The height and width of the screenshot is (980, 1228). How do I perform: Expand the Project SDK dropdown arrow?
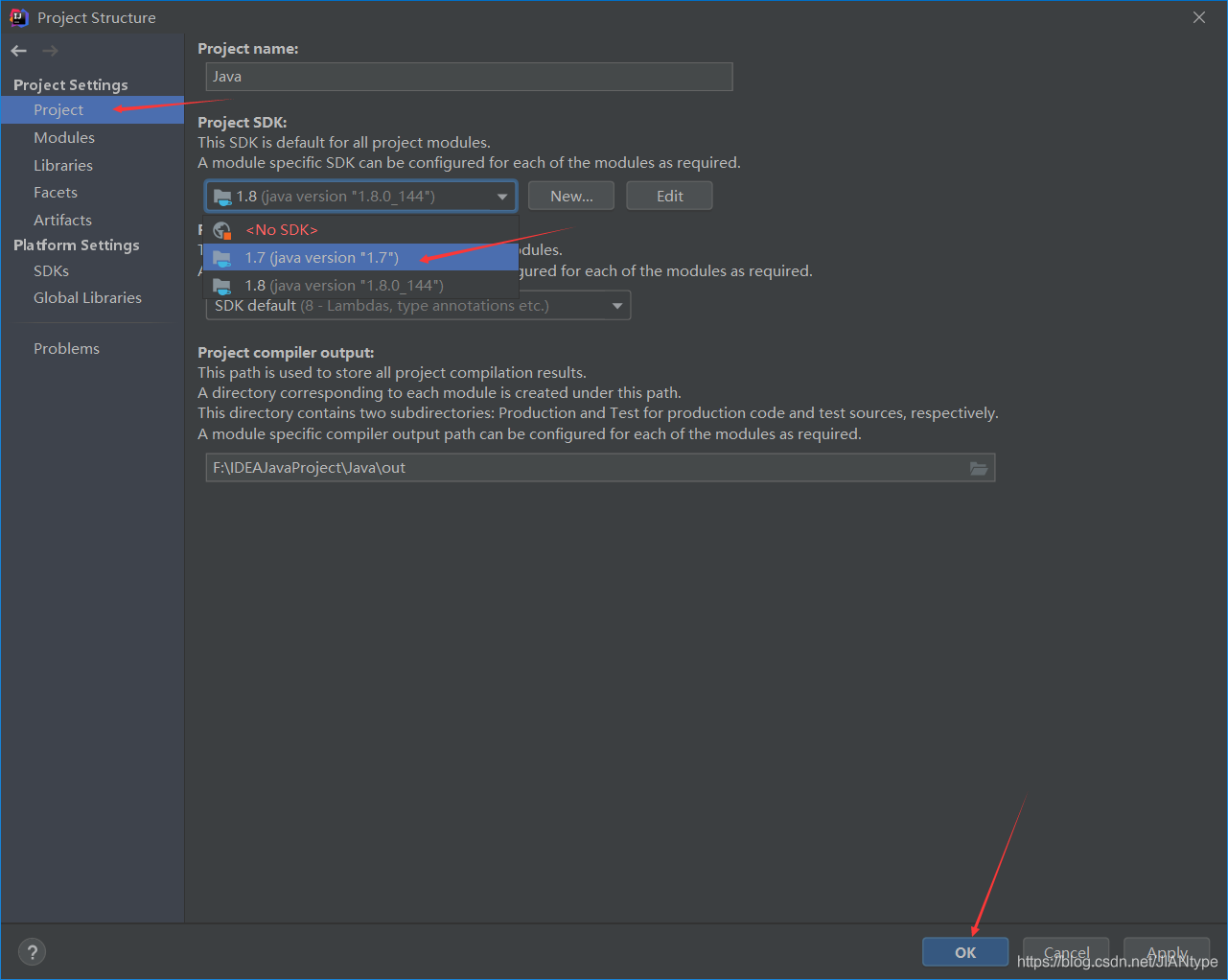[x=502, y=197]
